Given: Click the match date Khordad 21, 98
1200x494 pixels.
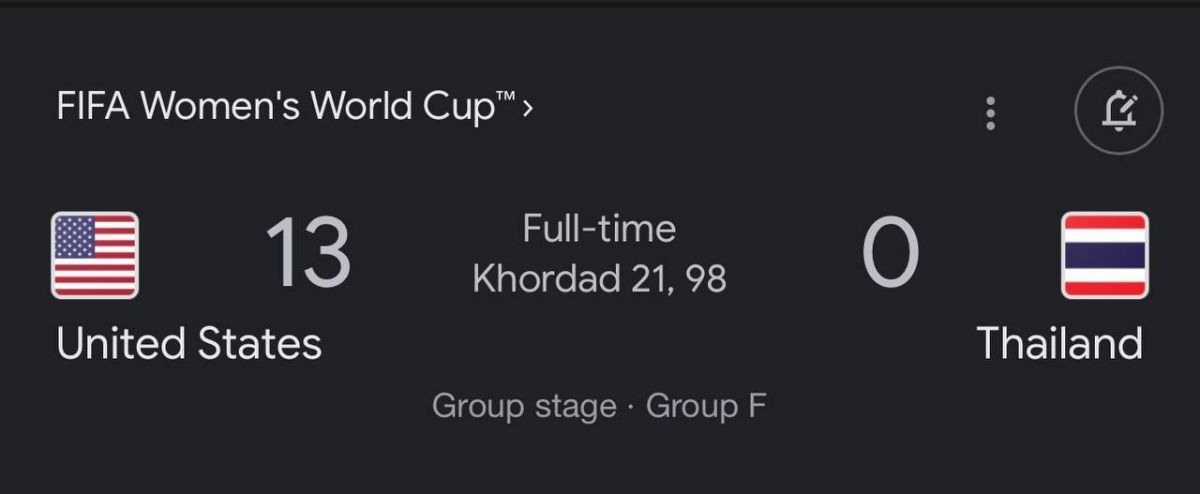Looking at the screenshot, I should tap(599, 278).
